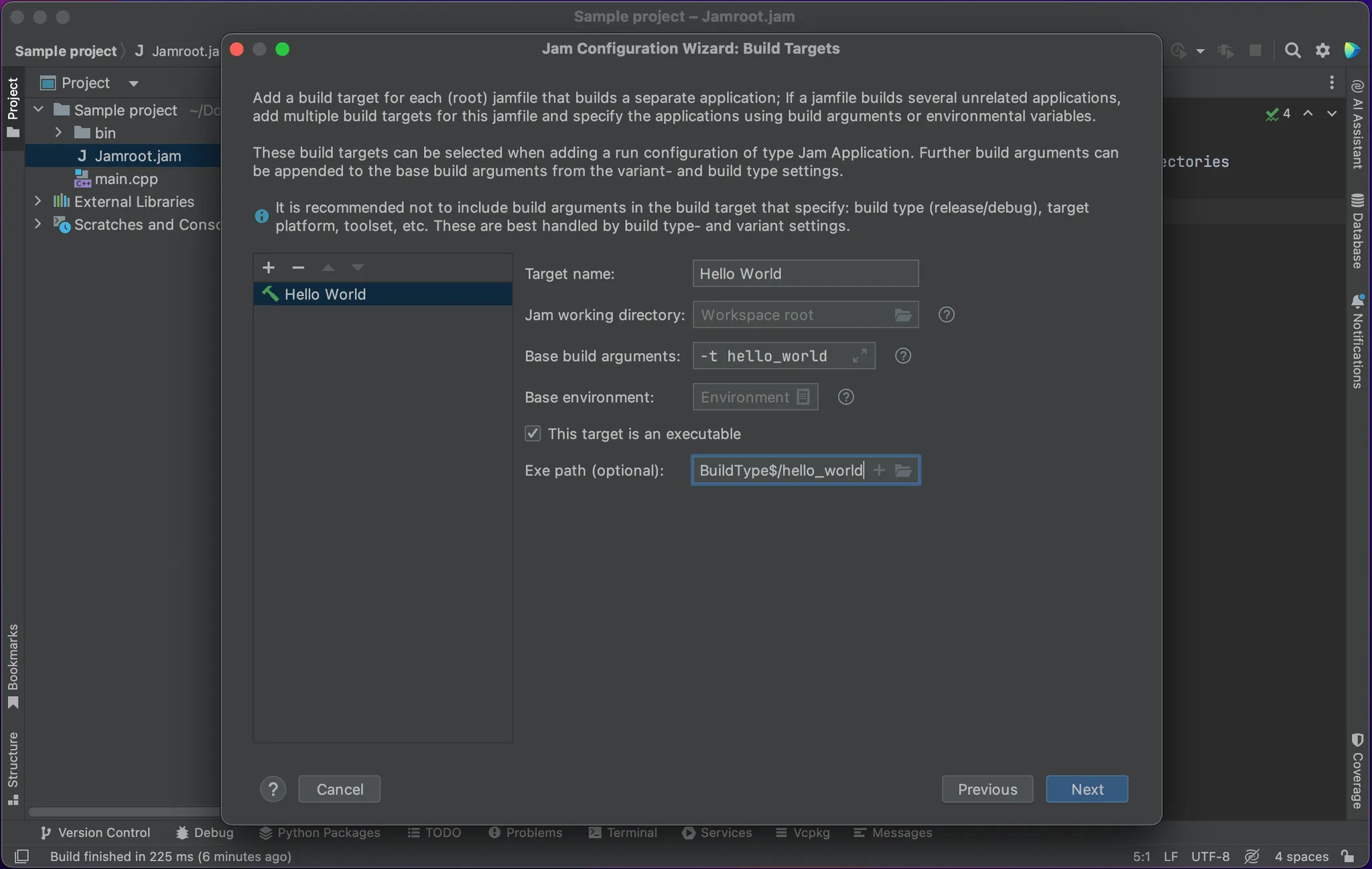
Task: Browse for executable in Exe path field
Action: 903,470
